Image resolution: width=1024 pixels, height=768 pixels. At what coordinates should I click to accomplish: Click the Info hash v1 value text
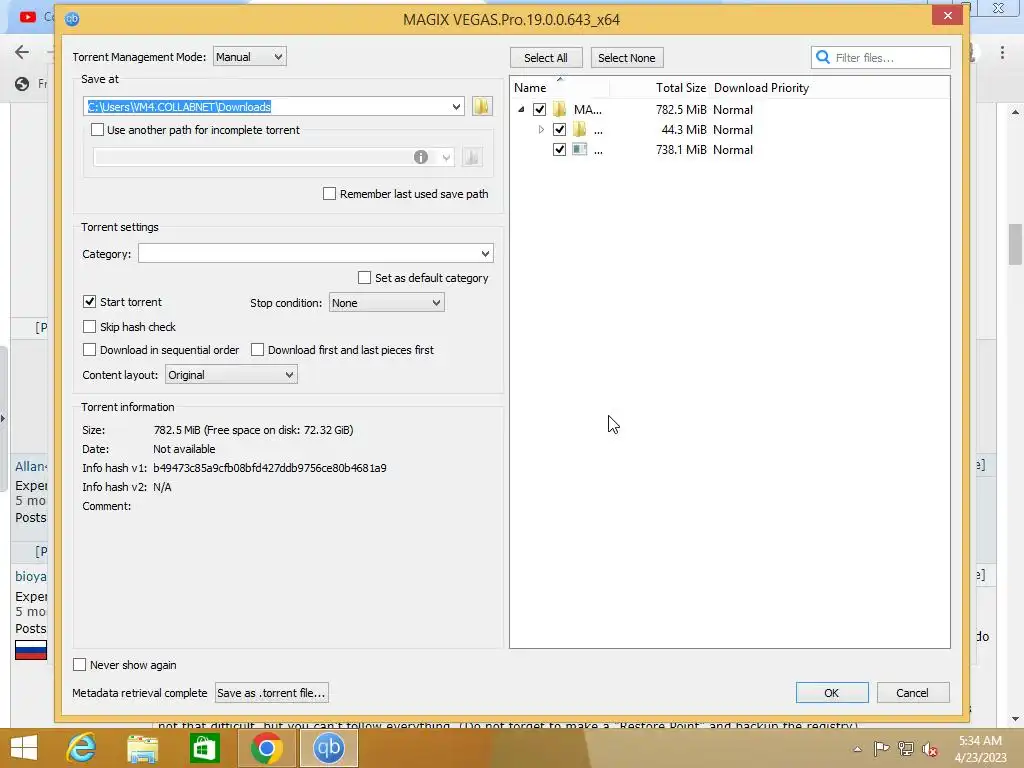coord(270,468)
